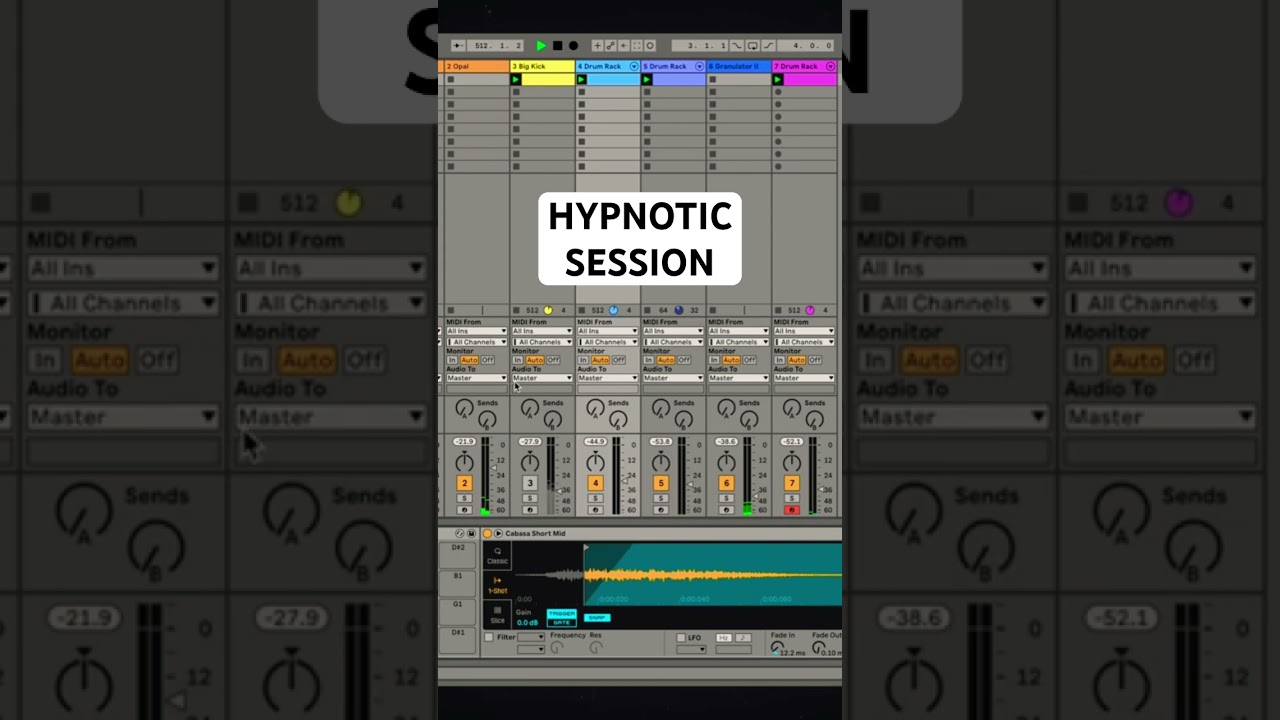This screenshot has width=1280, height=720.
Task: Click the pan knob on Big Kick track
Action: click(530, 462)
